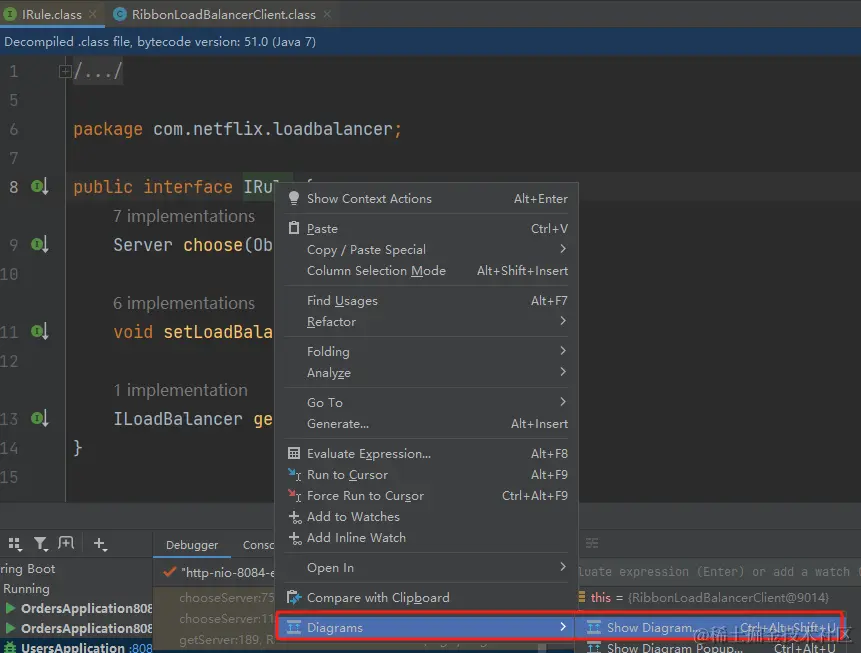Click the '7 implementations' inlay hint
861x653 pixels.
coord(184,216)
